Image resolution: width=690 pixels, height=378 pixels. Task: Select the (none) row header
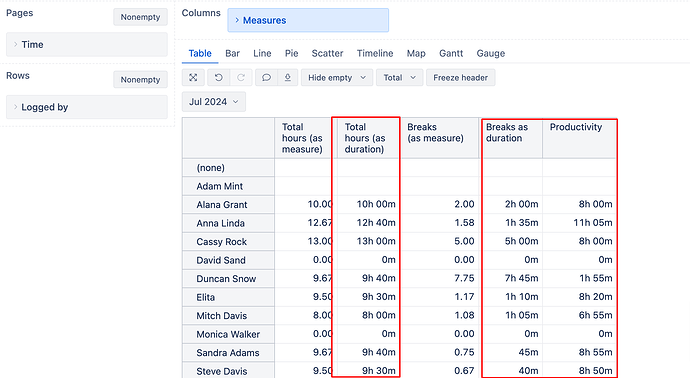(228, 168)
